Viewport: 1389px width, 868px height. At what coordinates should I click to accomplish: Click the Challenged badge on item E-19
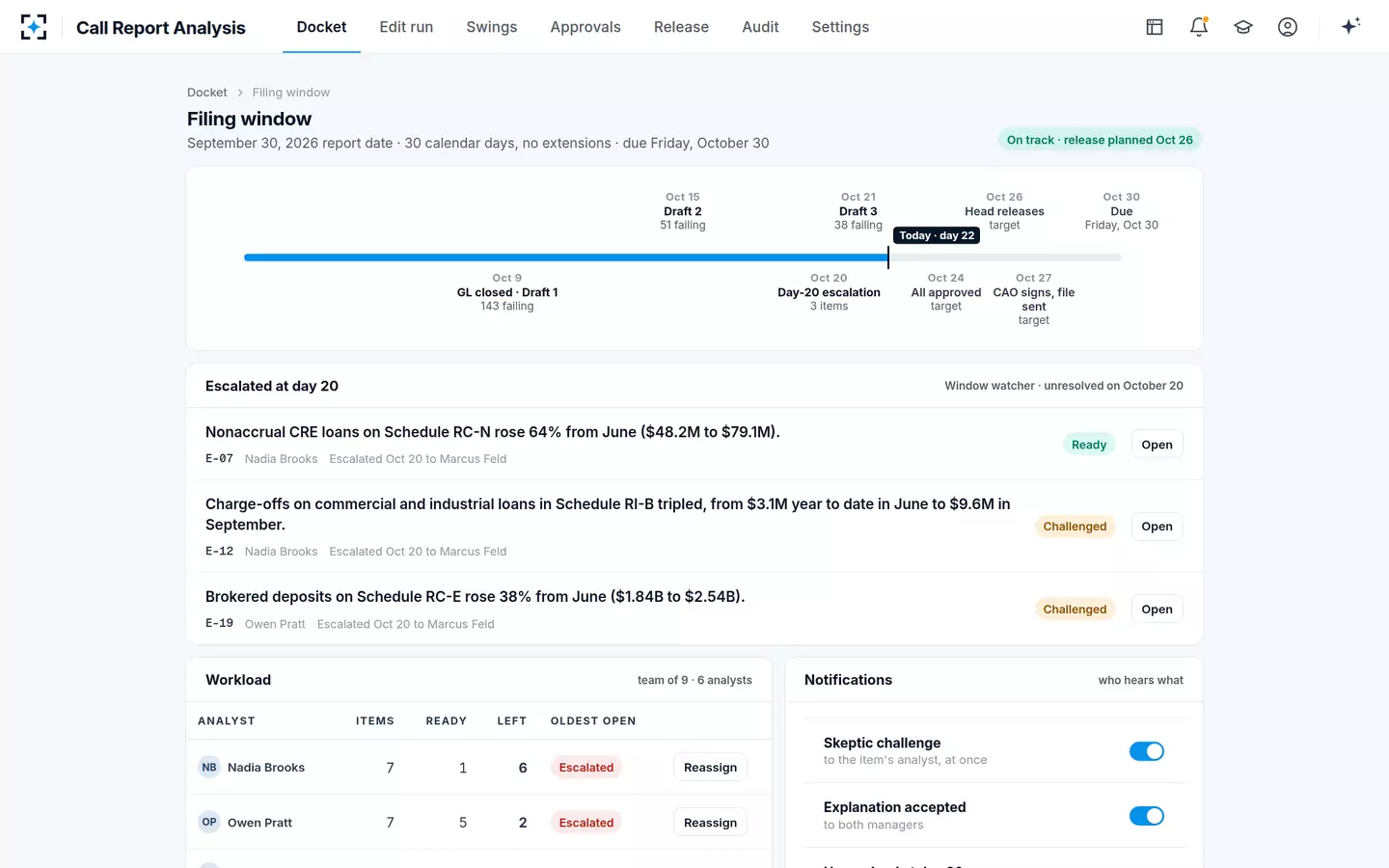(x=1075, y=610)
